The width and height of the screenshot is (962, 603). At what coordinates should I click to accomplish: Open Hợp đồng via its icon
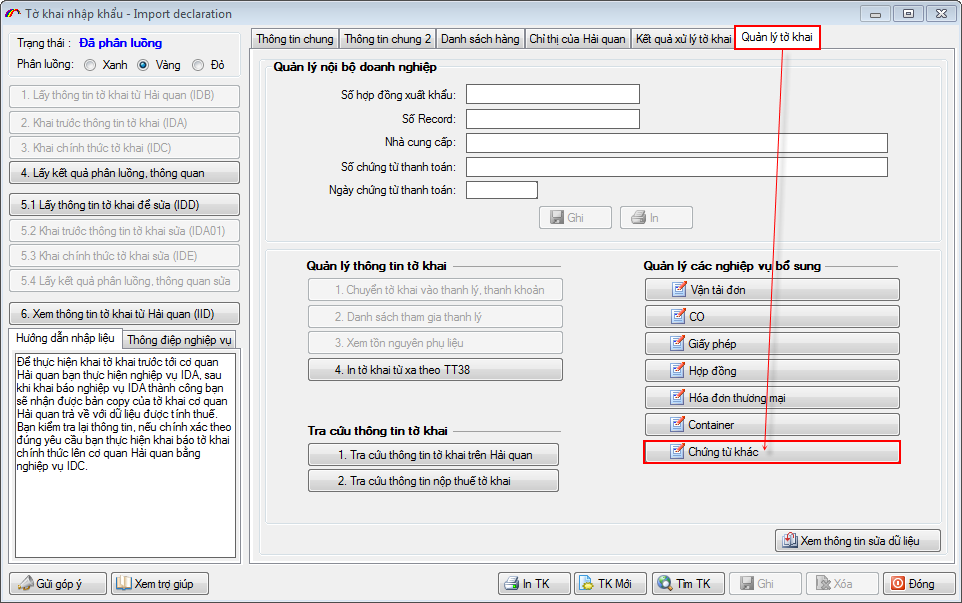pos(676,371)
